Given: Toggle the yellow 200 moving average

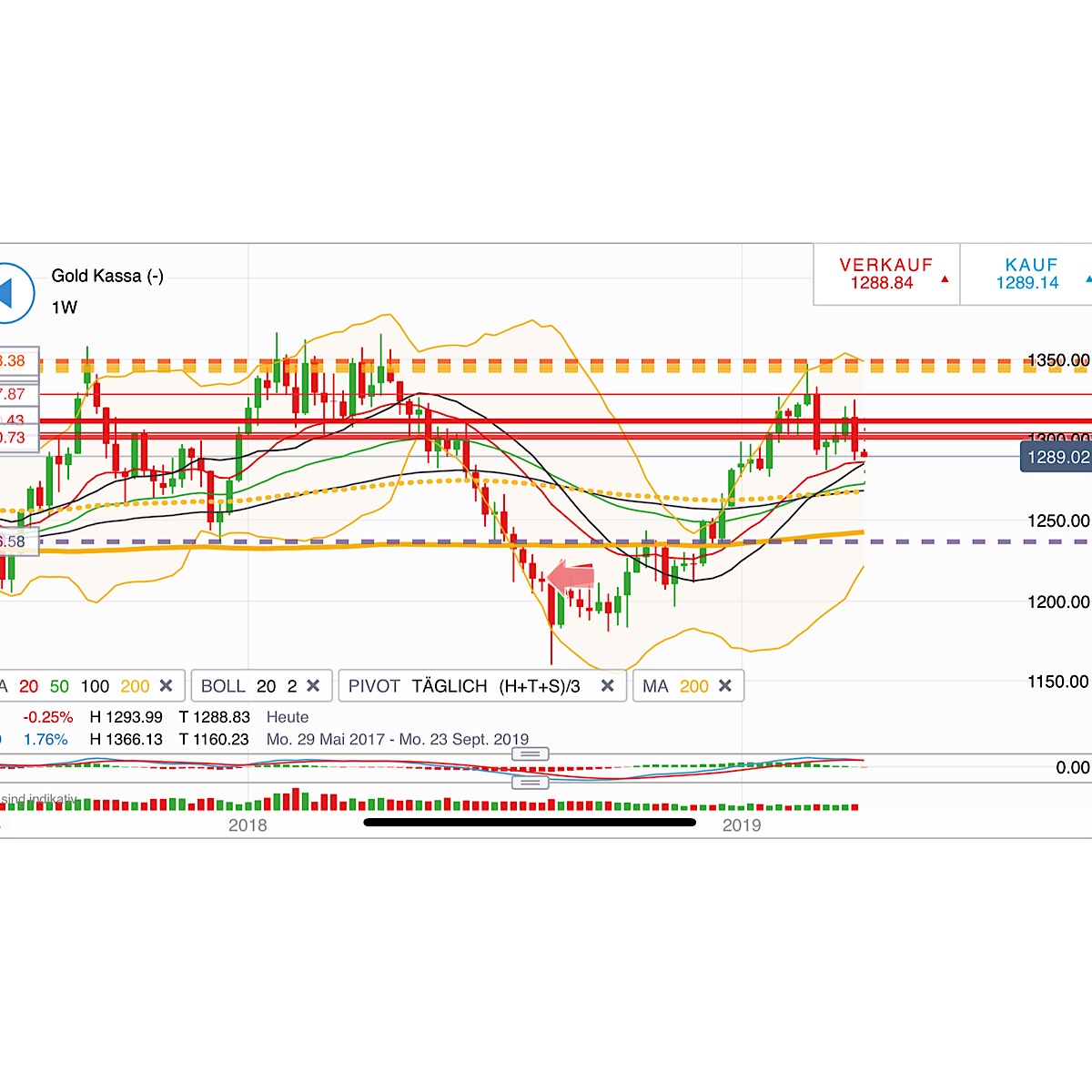Looking at the screenshot, I should tap(135, 686).
